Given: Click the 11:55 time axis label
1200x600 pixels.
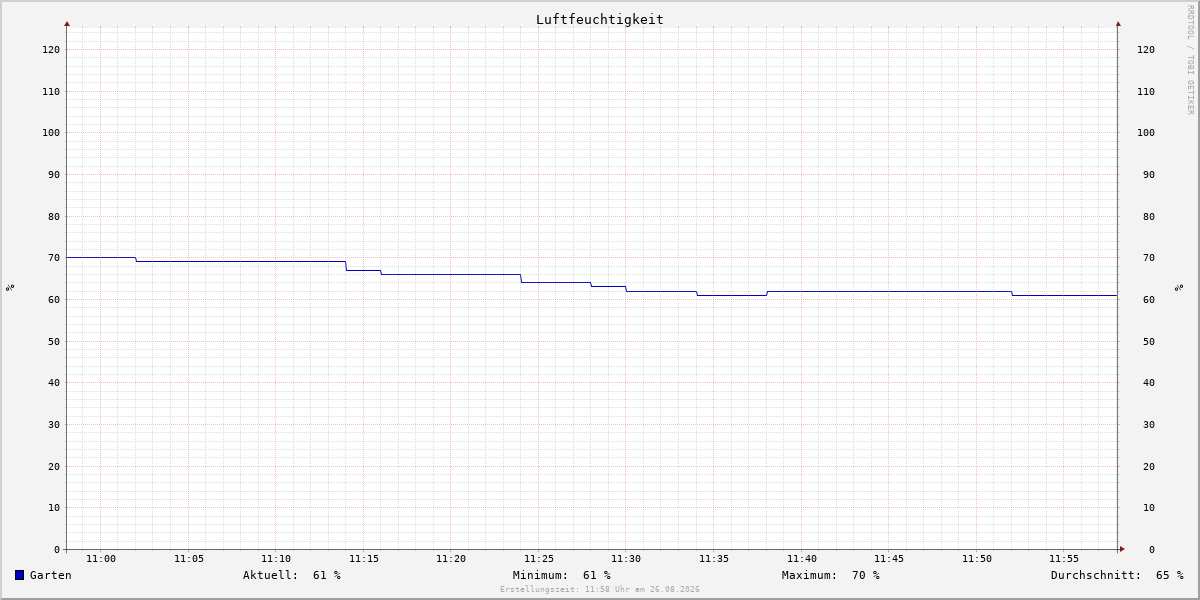Looking at the screenshot, I should 1064,559.
